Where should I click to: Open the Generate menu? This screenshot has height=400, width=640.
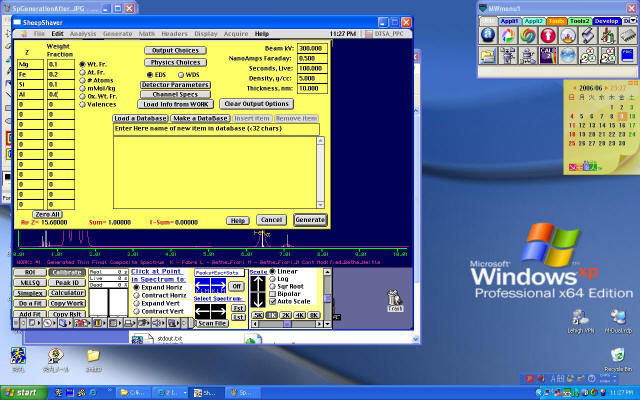(117, 33)
